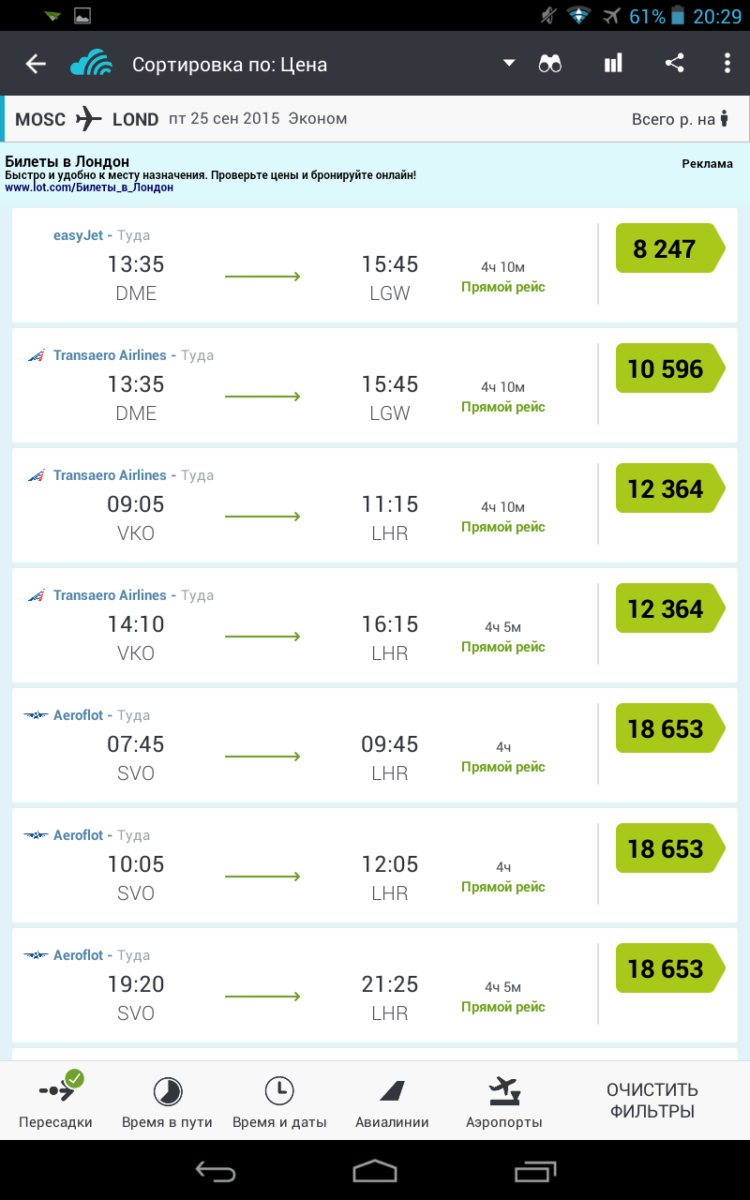Open the Аэропорты airports filter
This screenshot has width=750, height=1200.
[x=504, y=1102]
